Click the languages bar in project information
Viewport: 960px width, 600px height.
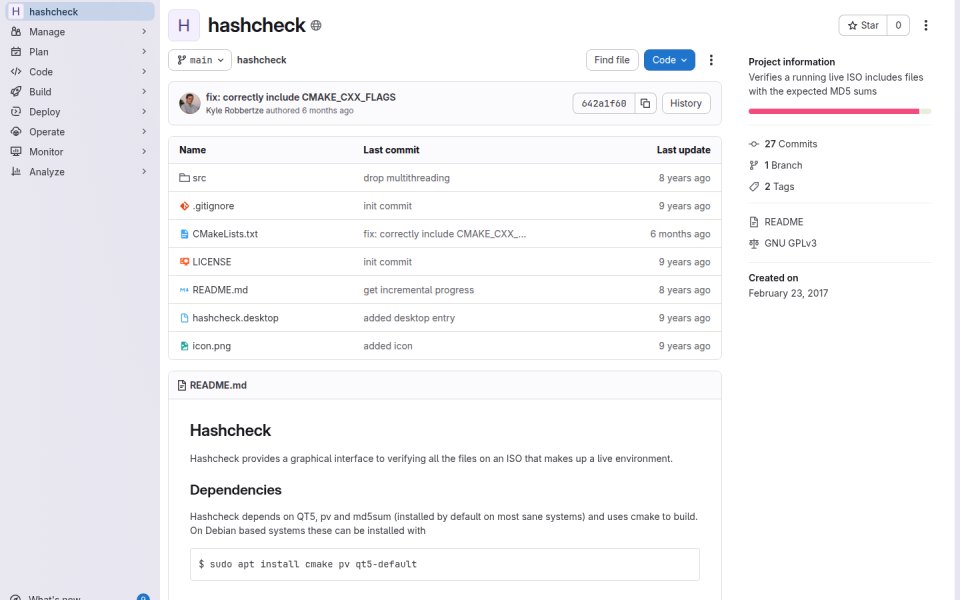pyautogui.click(x=839, y=111)
